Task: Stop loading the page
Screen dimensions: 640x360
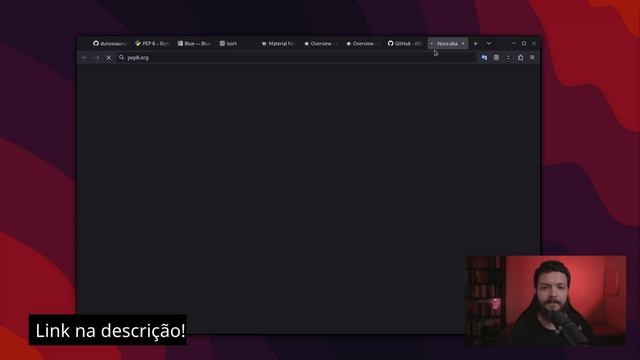Action: click(x=109, y=58)
